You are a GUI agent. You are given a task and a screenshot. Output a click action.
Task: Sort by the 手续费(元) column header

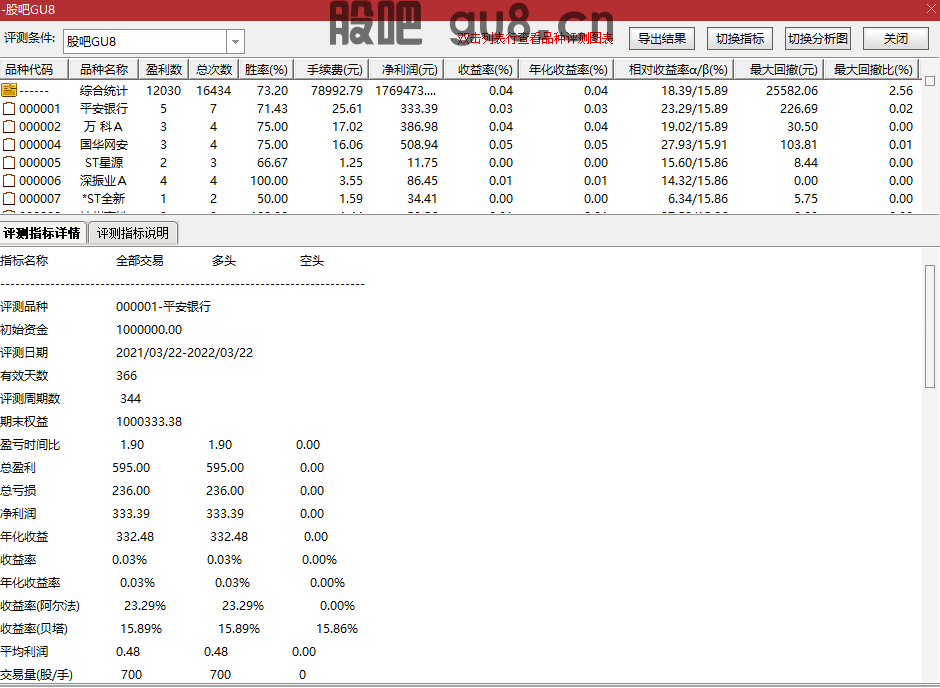click(332, 70)
